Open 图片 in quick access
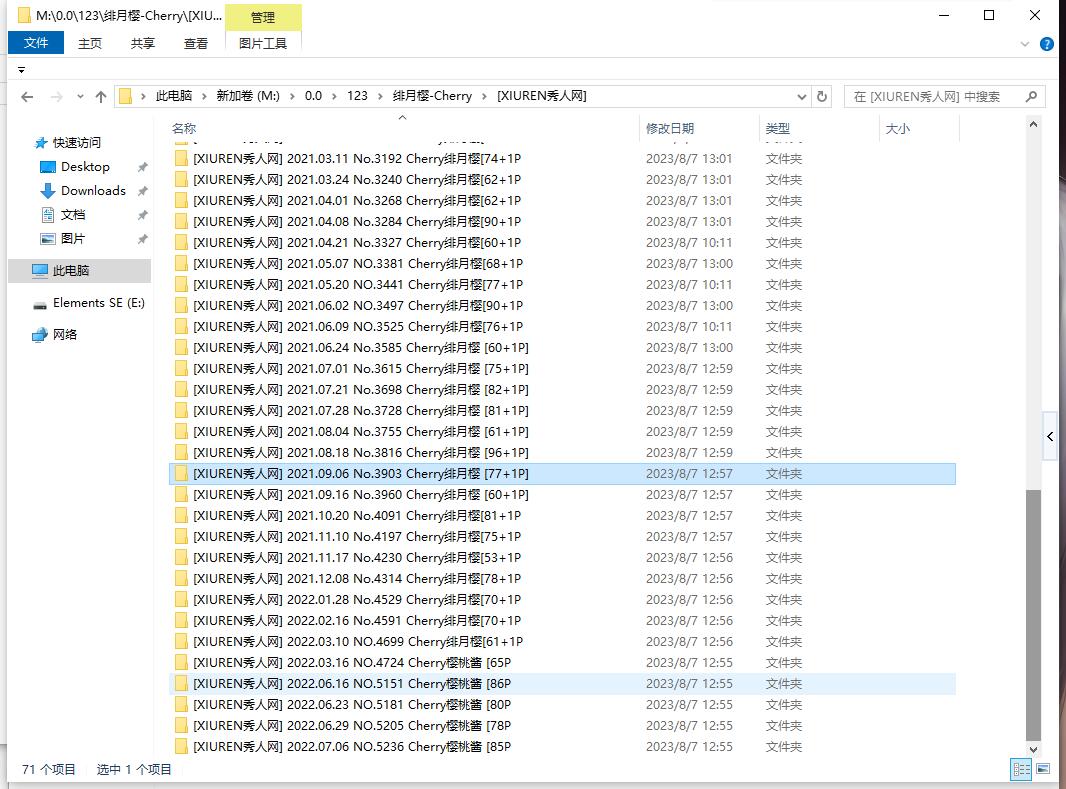Image resolution: width=1066 pixels, height=789 pixels. 73,239
